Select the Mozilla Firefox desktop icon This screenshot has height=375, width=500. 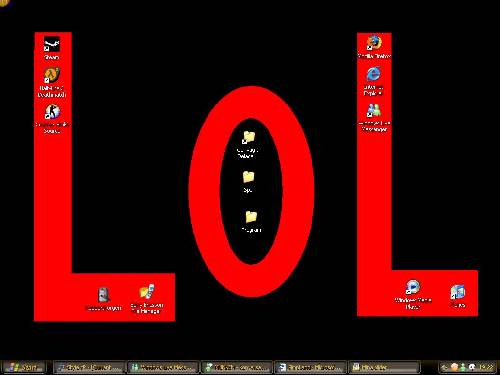[374, 47]
